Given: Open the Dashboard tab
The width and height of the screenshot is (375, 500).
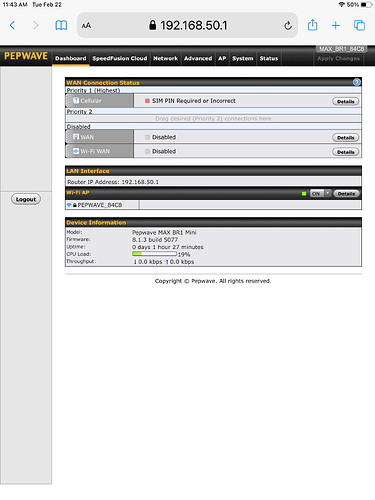Looking at the screenshot, I should [x=71, y=58].
